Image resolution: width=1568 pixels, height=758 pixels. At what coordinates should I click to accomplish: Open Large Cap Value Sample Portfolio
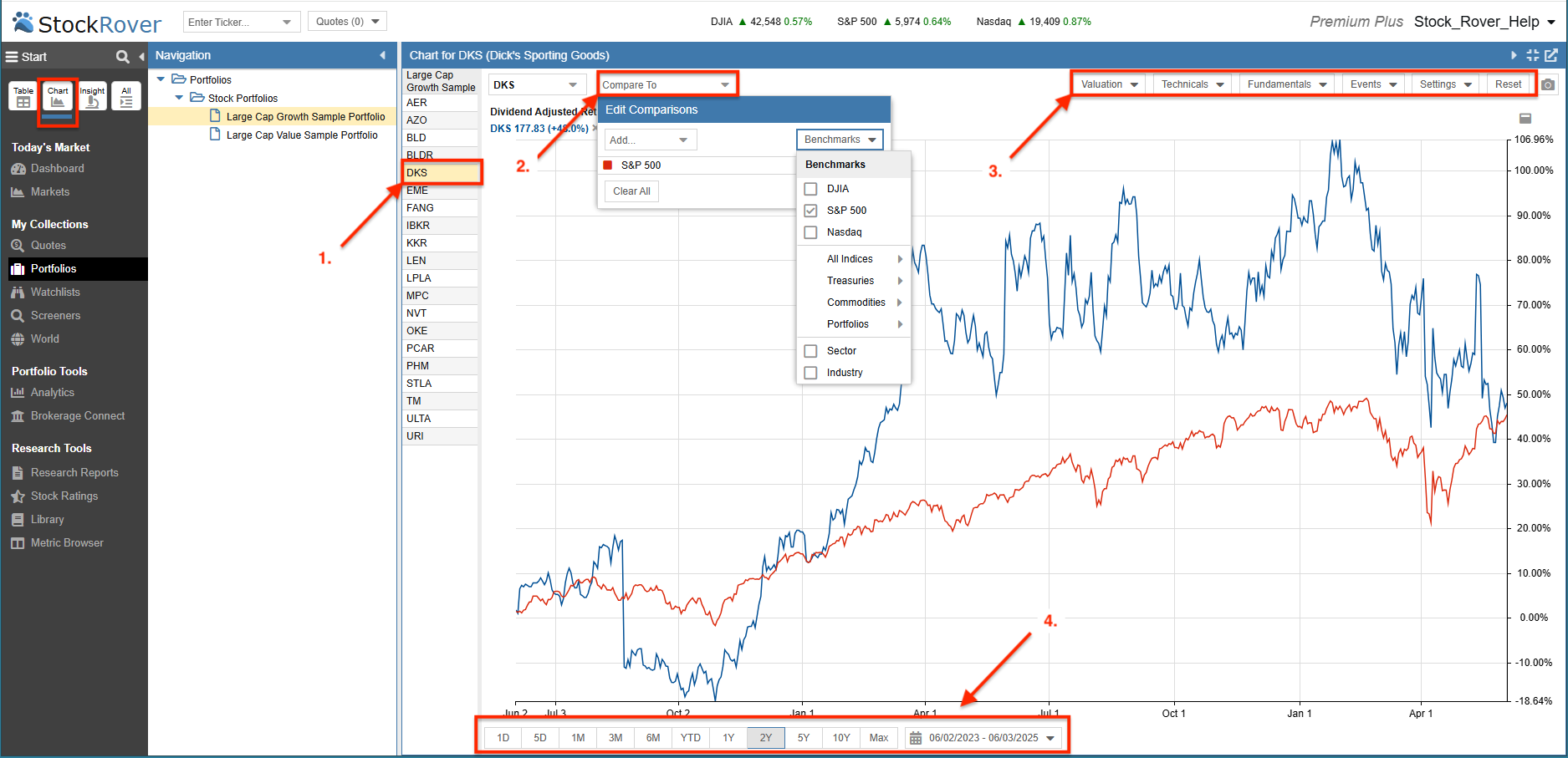[302, 135]
